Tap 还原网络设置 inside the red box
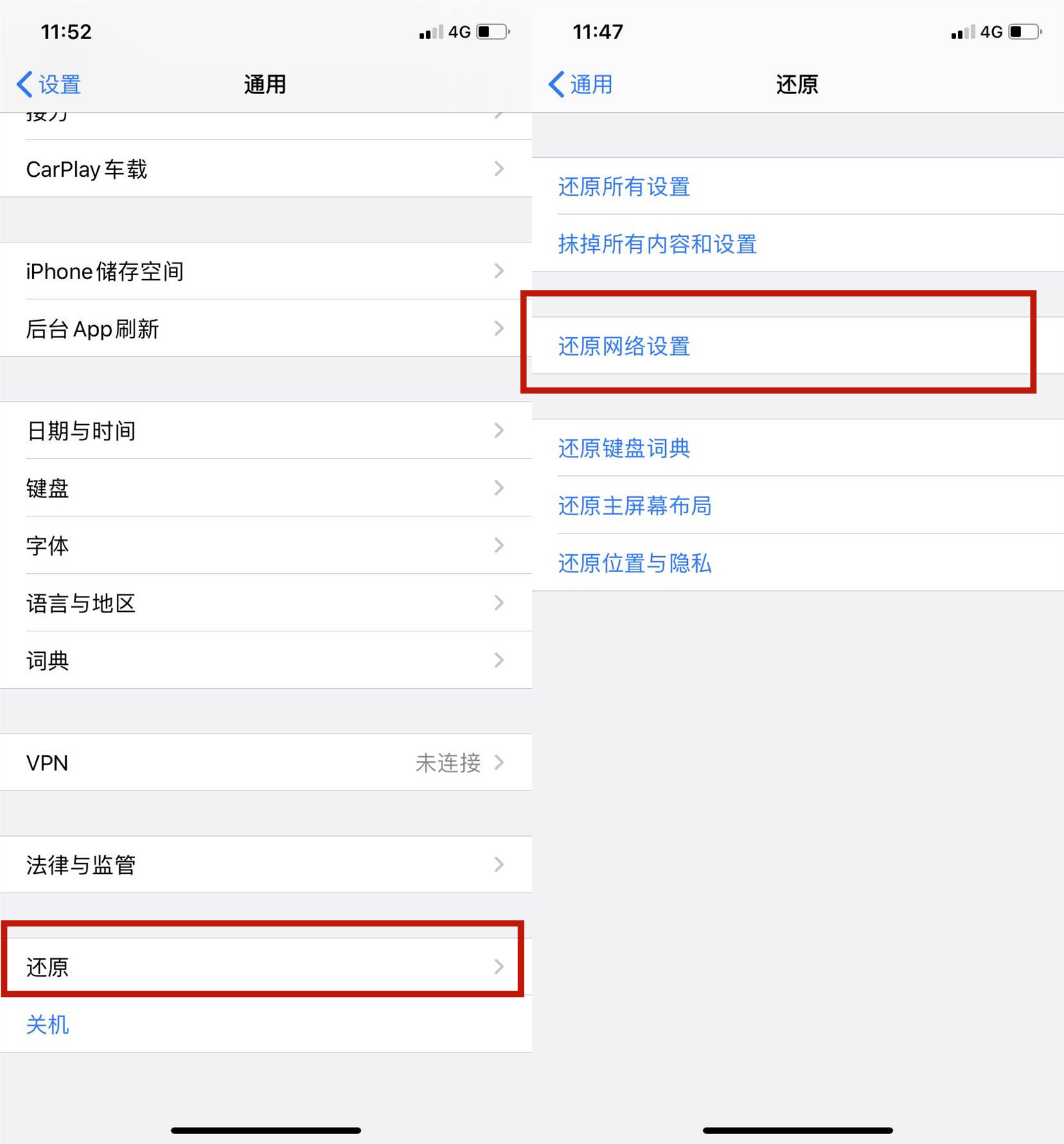 pyautogui.click(x=624, y=347)
